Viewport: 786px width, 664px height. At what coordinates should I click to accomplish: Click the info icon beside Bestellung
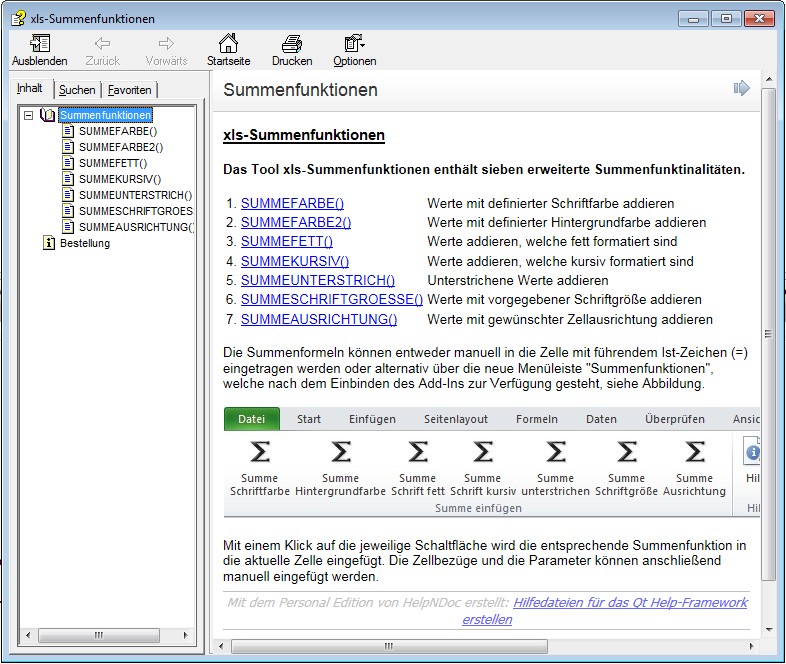click(49, 243)
